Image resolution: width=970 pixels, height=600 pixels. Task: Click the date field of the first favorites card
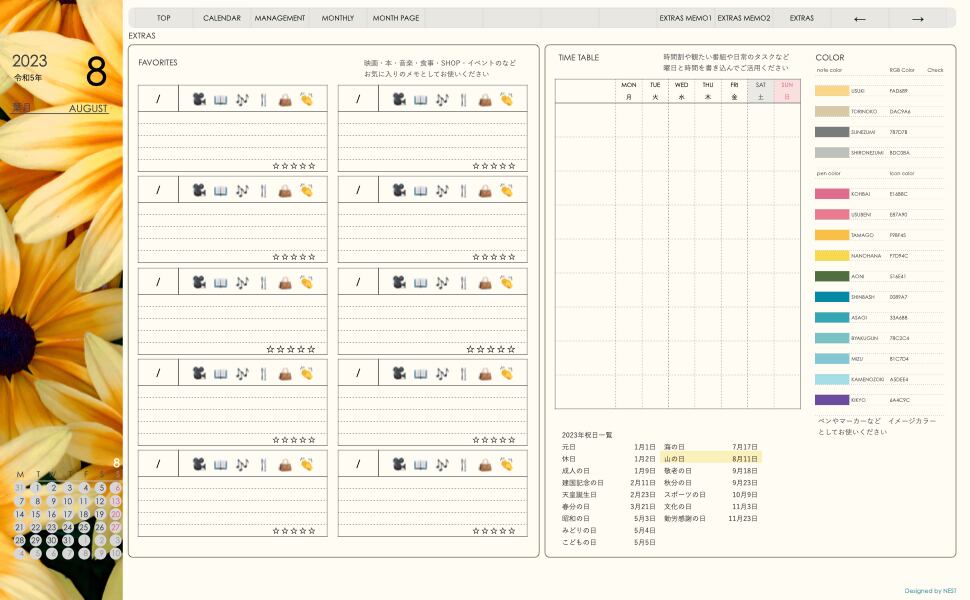(158, 99)
